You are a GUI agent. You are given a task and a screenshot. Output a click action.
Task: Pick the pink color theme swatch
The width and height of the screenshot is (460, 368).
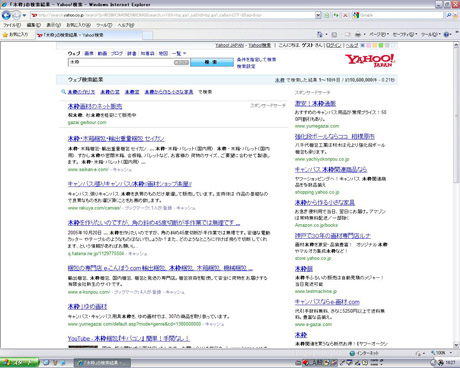pyautogui.click(x=369, y=45)
